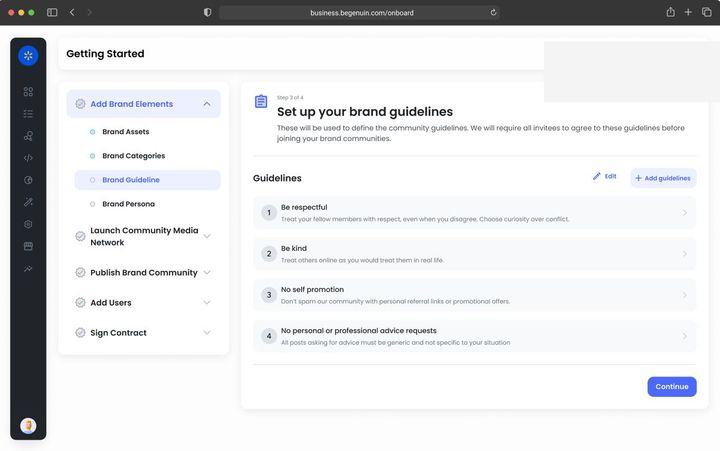Screen dimensions: 720x451
Task: Click the blue asterisk logo in sidebar
Action: coord(28,56)
